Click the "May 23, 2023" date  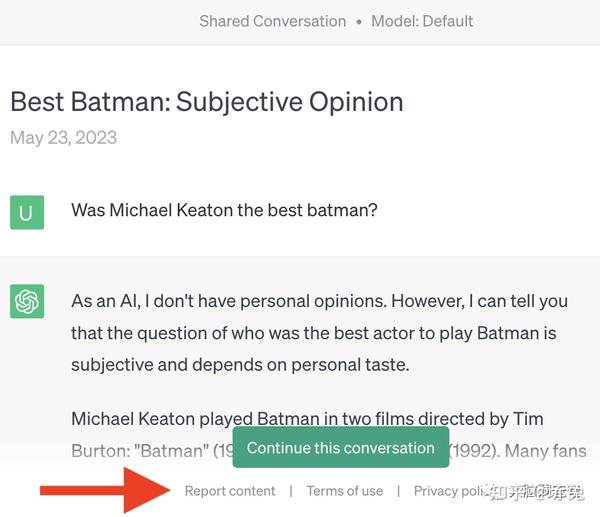point(63,137)
